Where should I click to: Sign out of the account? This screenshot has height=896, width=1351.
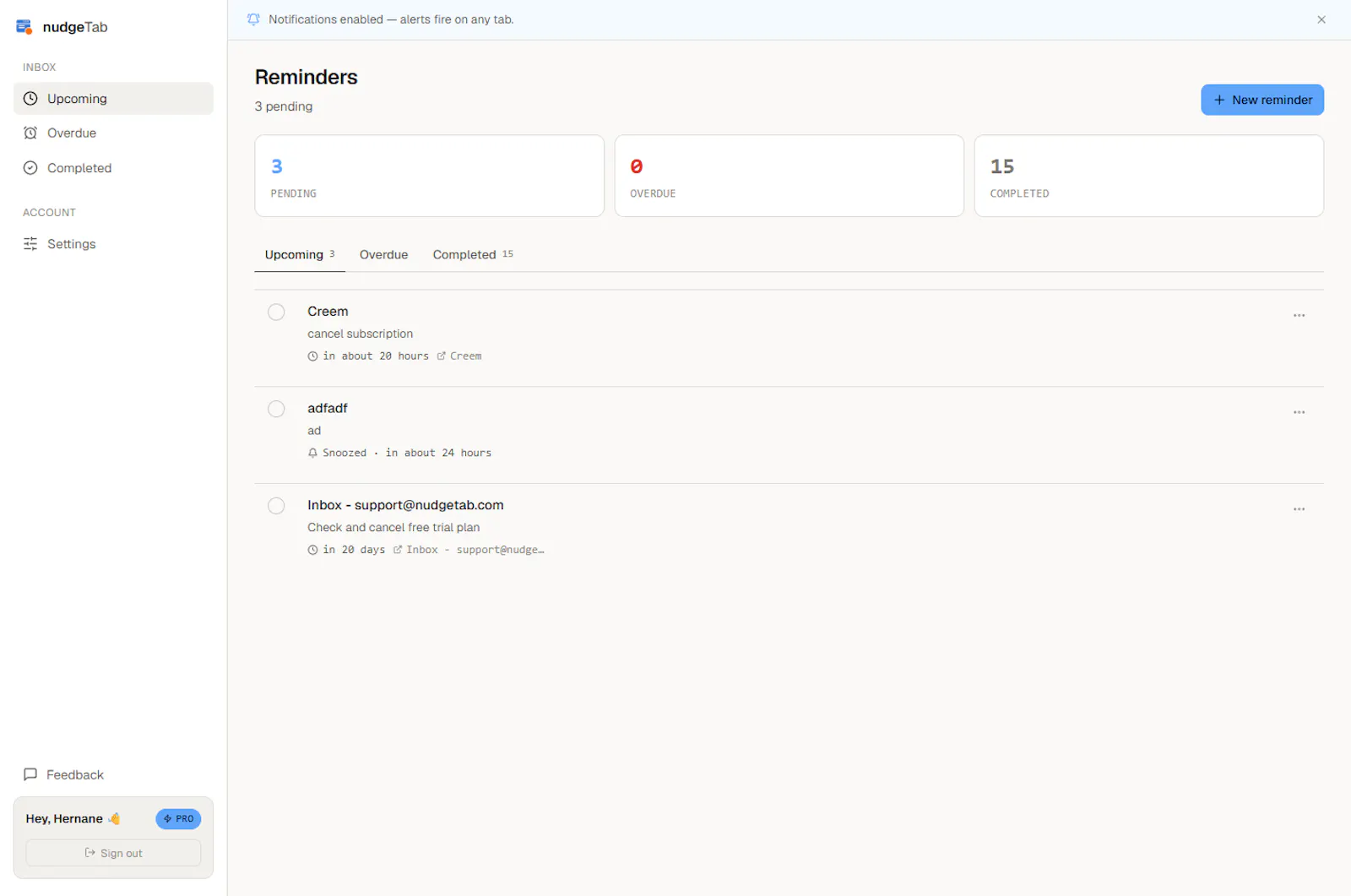click(x=113, y=853)
